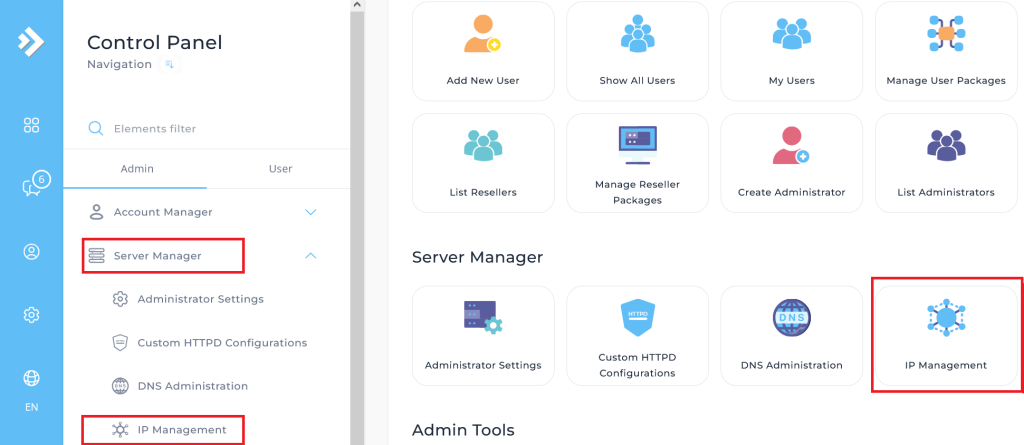Select the DNS Administration globe icon
This screenshot has height=445, width=1024.
point(791,318)
